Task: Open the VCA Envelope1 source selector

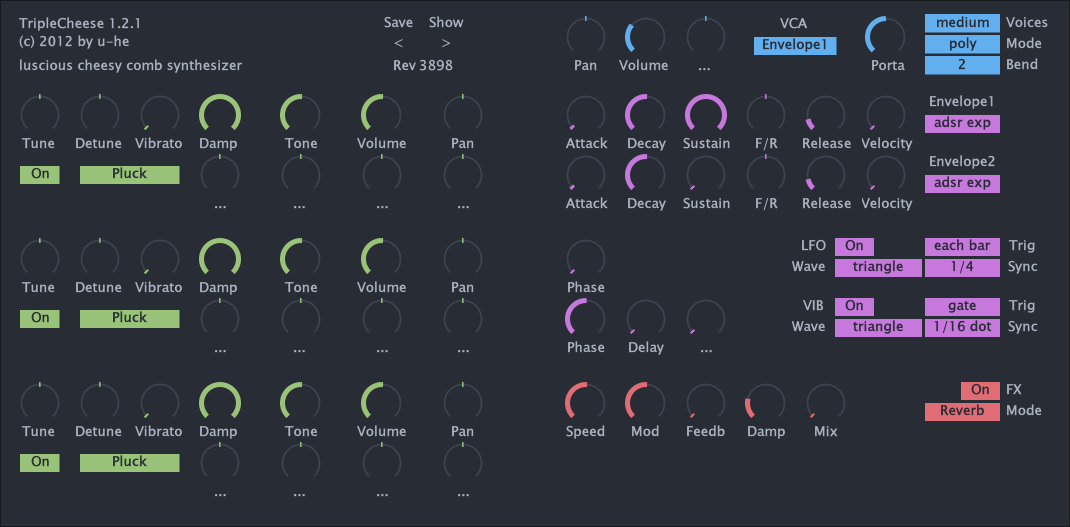Action: [795, 46]
